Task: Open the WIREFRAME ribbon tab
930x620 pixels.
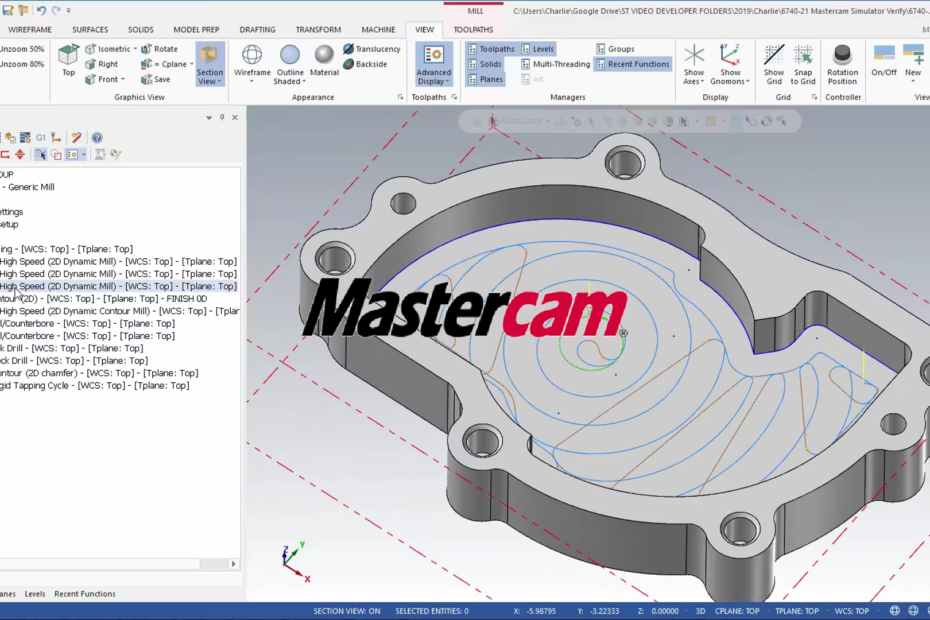Action: pos(30,30)
